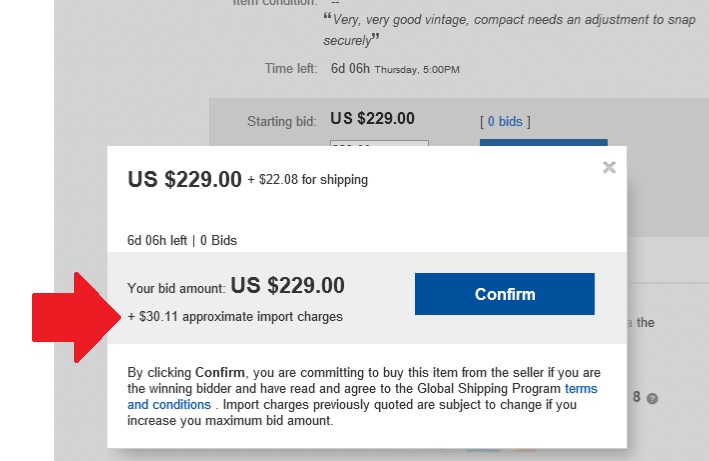The image size is (709, 461).
Task: View the '0 bids' history link
Action: 505,122
